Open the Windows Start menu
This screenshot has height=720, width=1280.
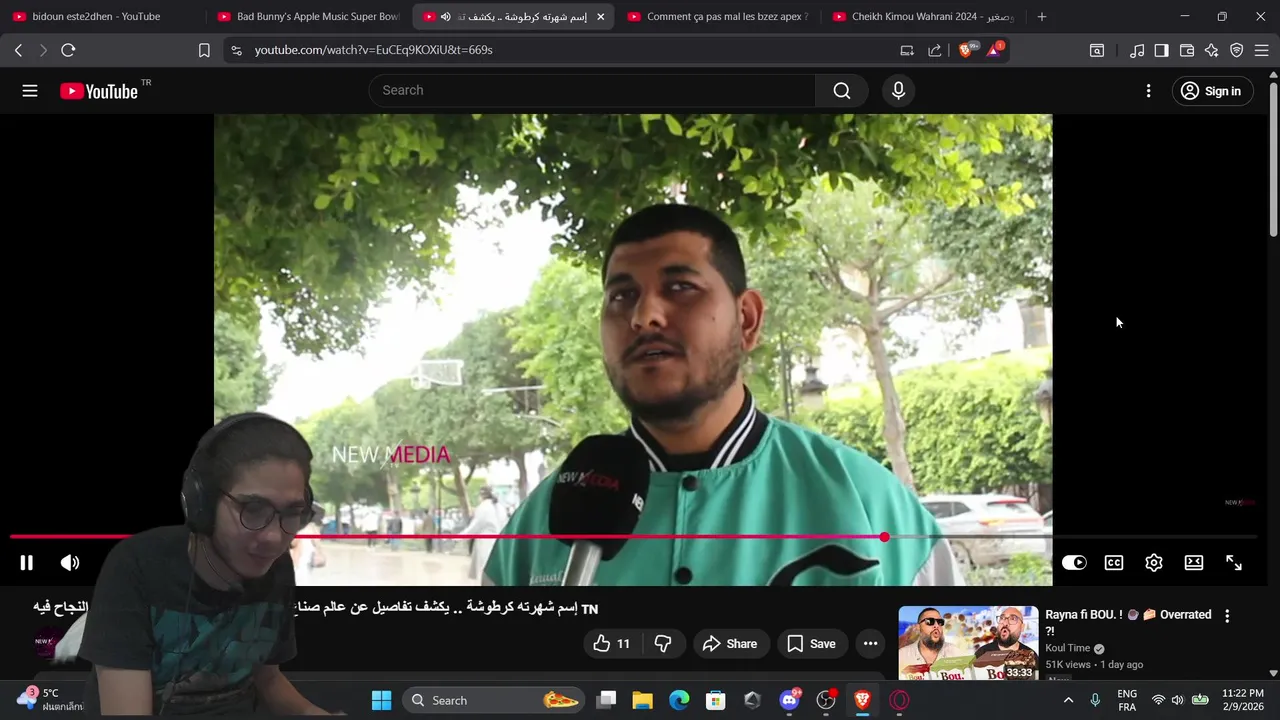click(x=382, y=700)
